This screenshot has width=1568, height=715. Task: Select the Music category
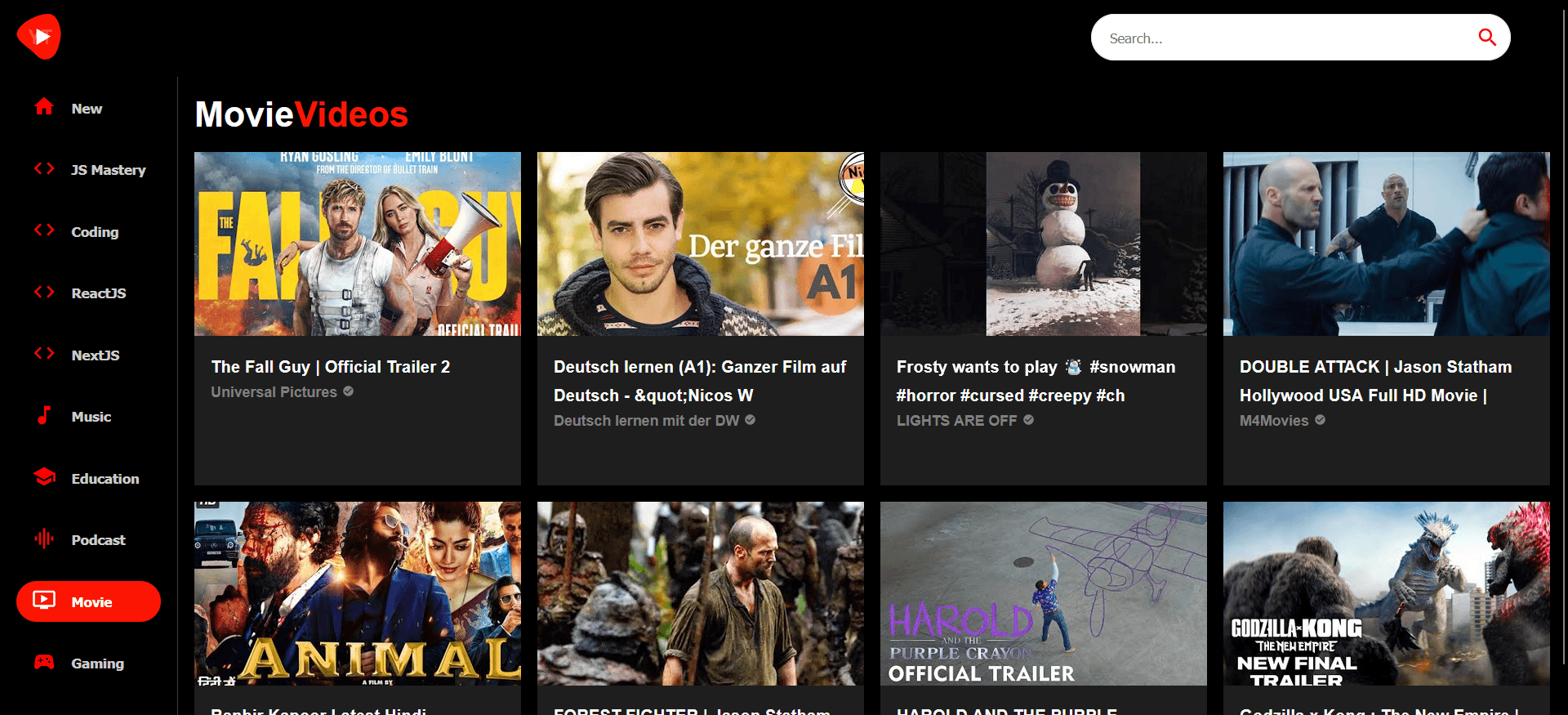tap(88, 417)
